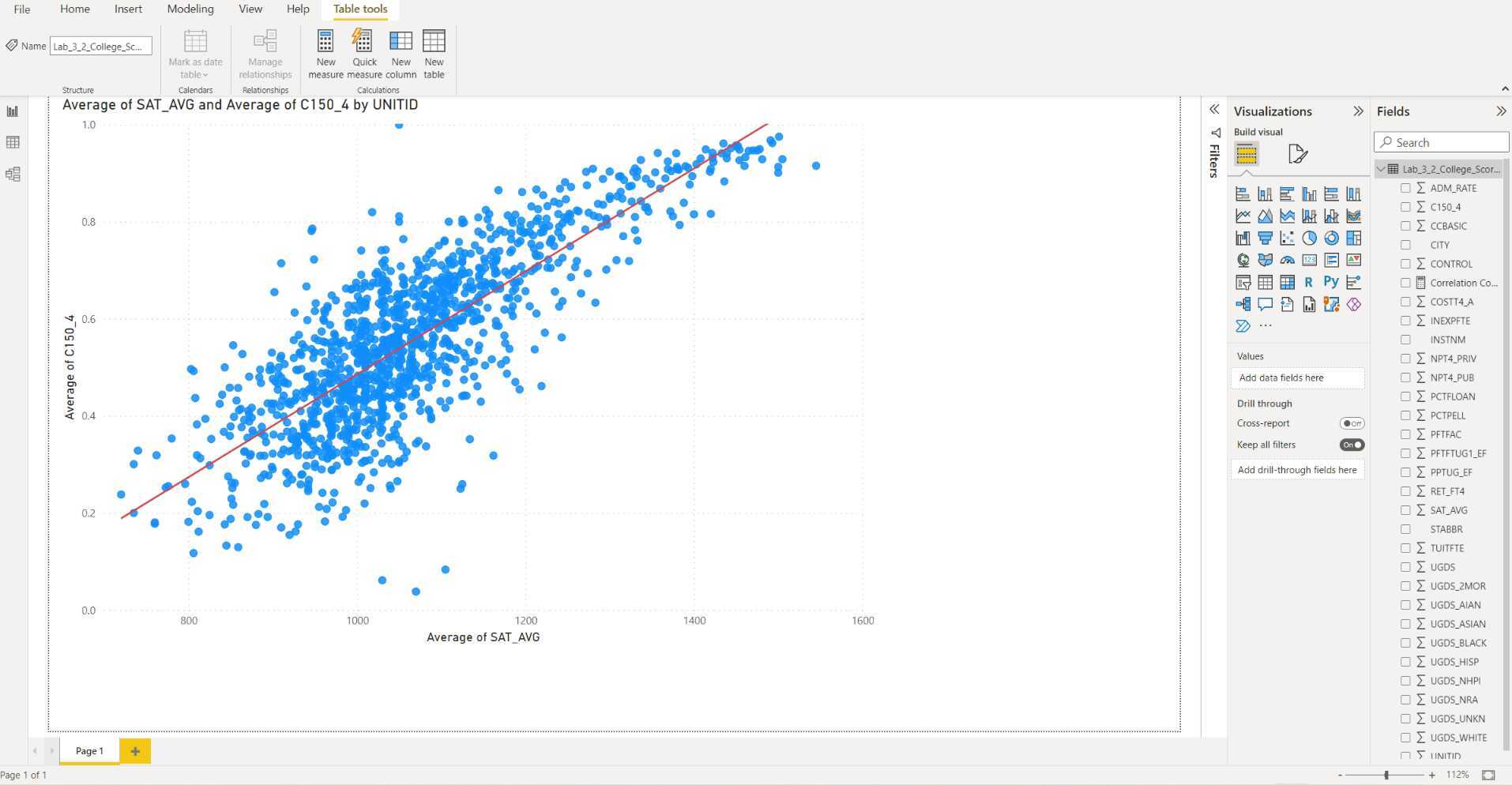The image size is (1512, 785).
Task: Open the Python script visual
Action: pos(1330,281)
